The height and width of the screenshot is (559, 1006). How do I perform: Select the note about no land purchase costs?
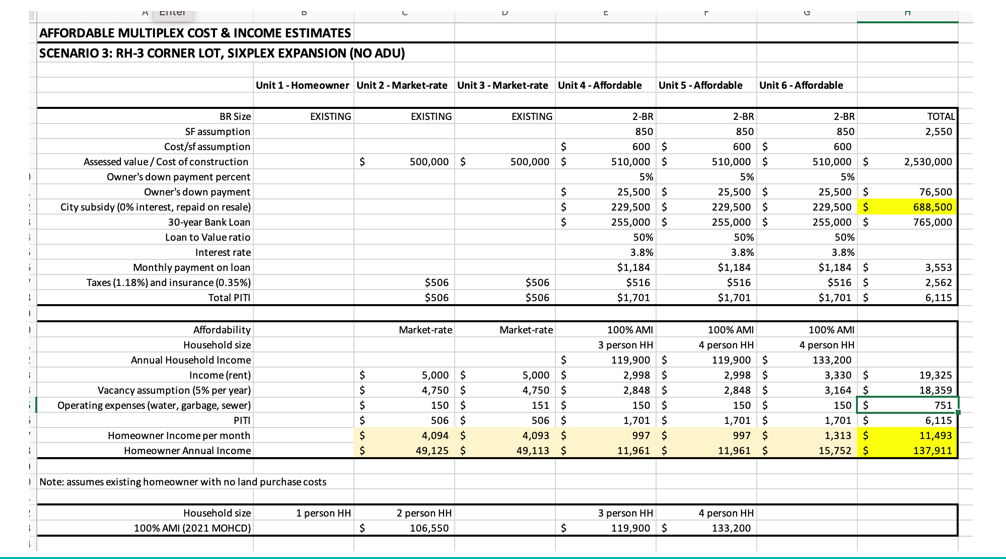(x=183, y=482)
